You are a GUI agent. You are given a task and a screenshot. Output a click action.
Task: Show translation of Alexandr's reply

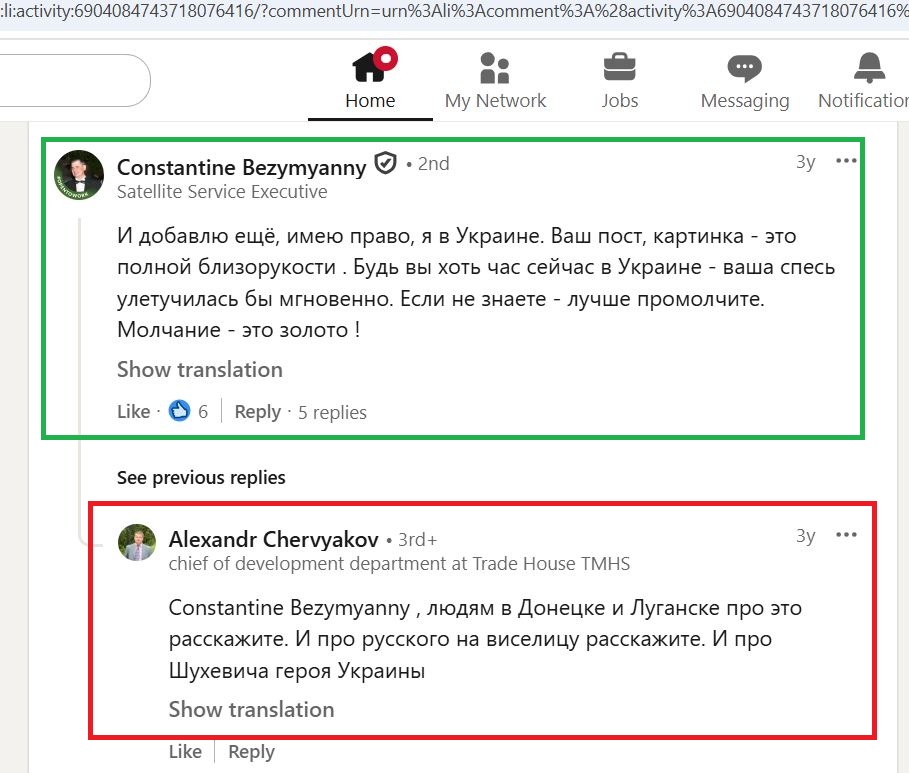pyautogui.click(x=251, y=709)
